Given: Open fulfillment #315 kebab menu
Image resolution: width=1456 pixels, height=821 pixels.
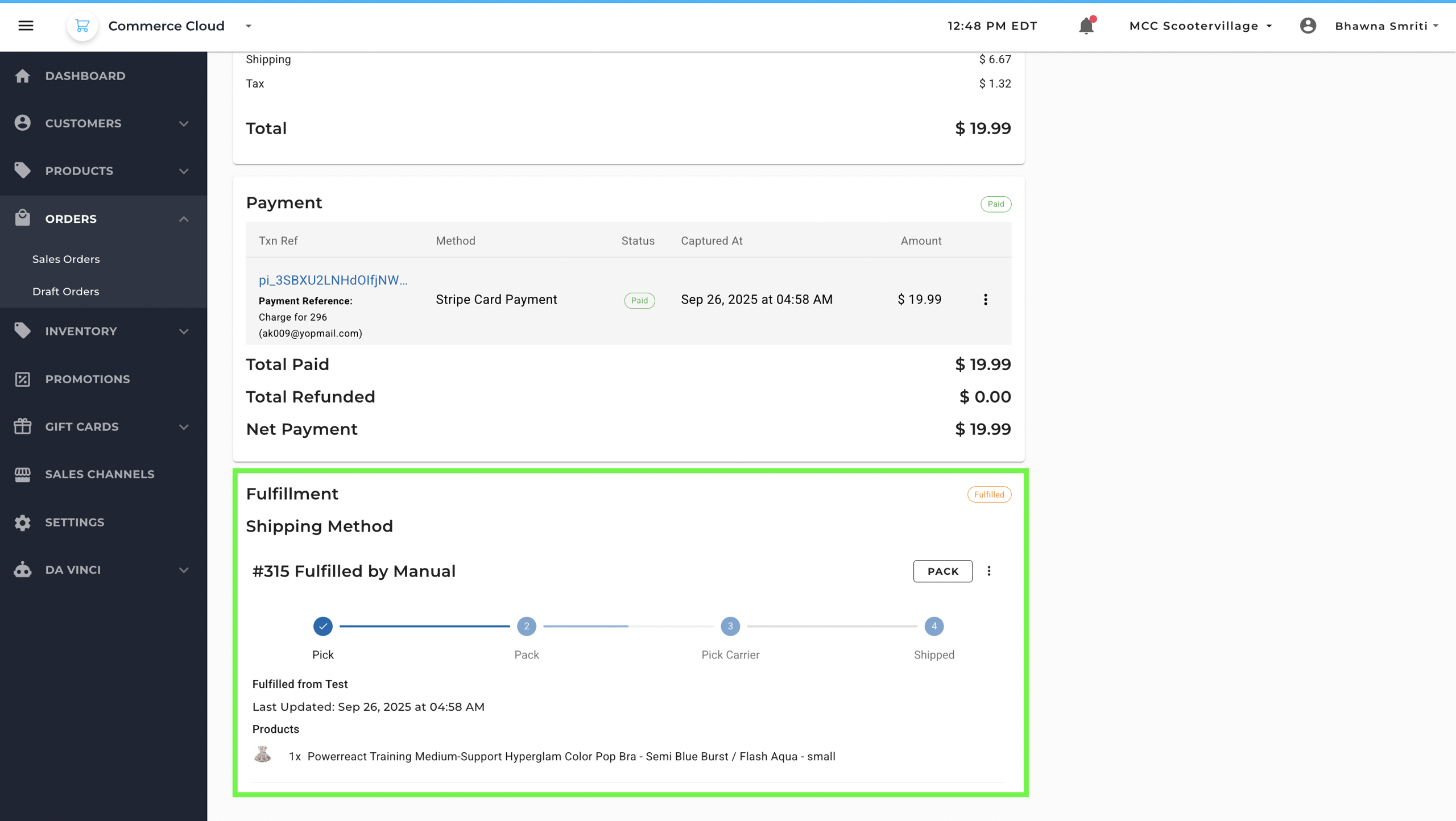Looking at the screenshot, I should pos(988,571).
